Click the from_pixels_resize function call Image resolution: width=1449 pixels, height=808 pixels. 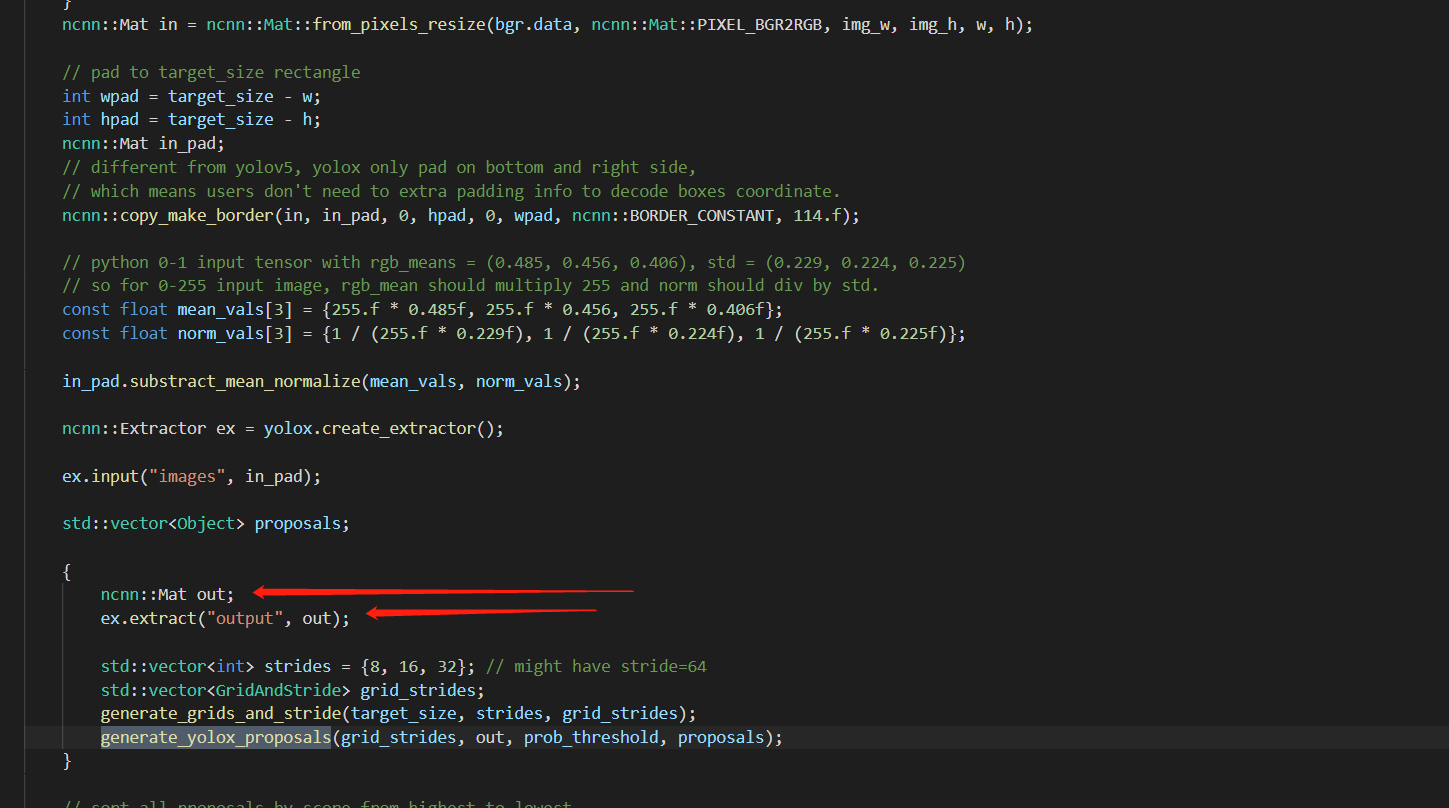coord(399,24)
